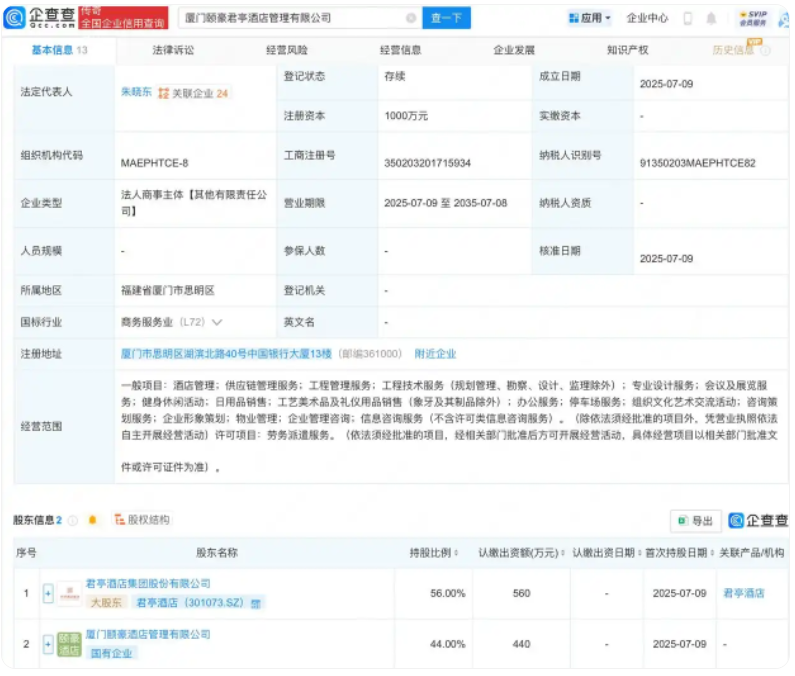Image resolution: width=795 pixels, height=676 pixels.
Task: Switch to 企业发展 tab
Action: click(514, 50)
